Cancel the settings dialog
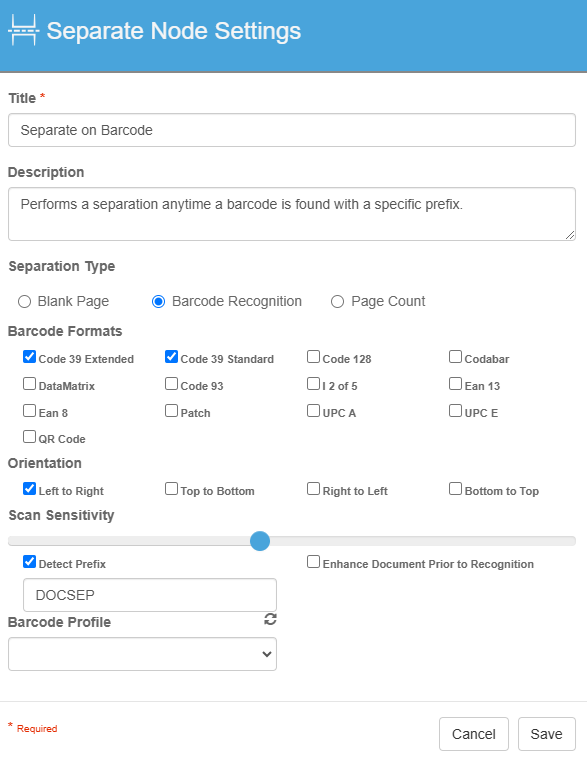This screenshot has width=587, height=761. (474, 734)
